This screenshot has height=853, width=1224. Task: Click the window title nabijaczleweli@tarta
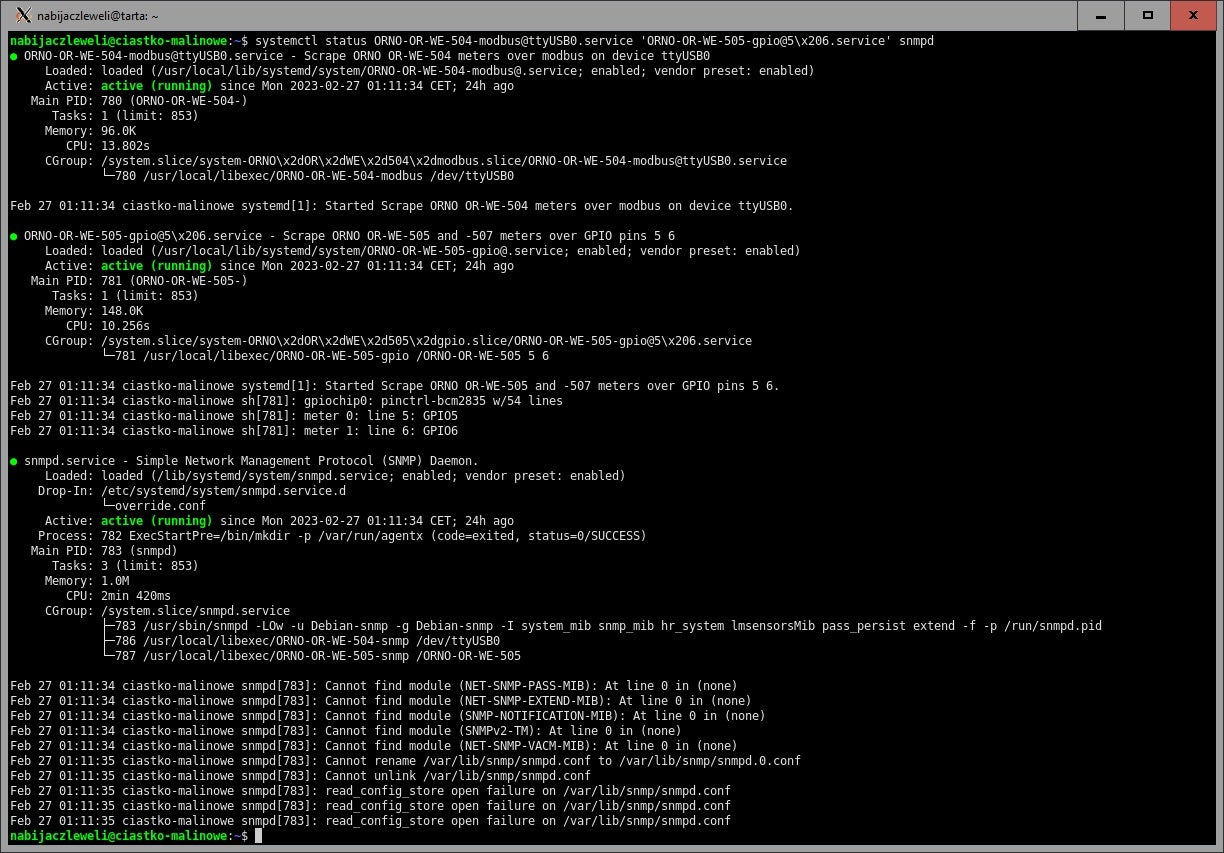tap(98, 17)
